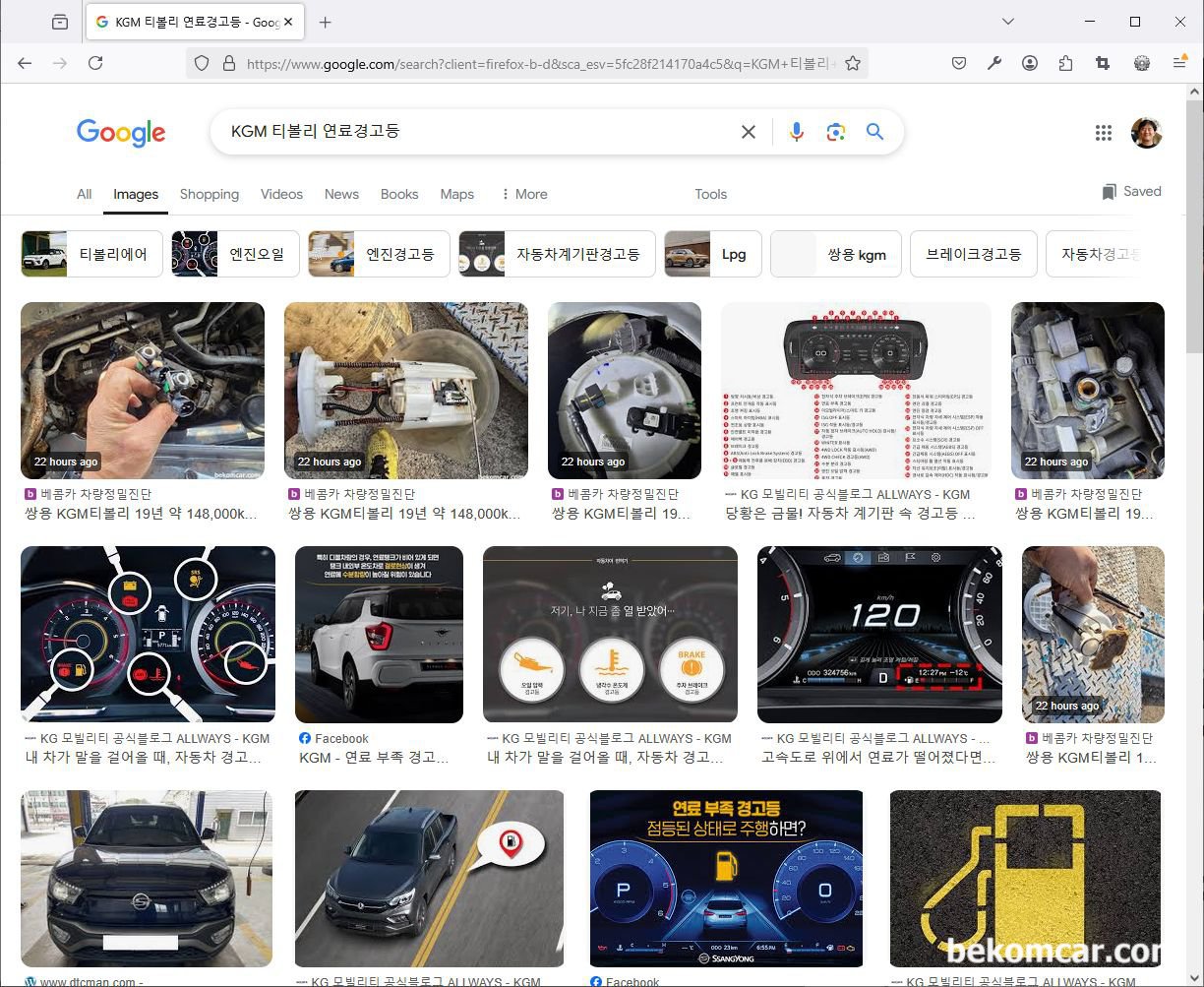The image size is (1204, 987).
Task: Clear the search box text
Action: tap(749, 132)
